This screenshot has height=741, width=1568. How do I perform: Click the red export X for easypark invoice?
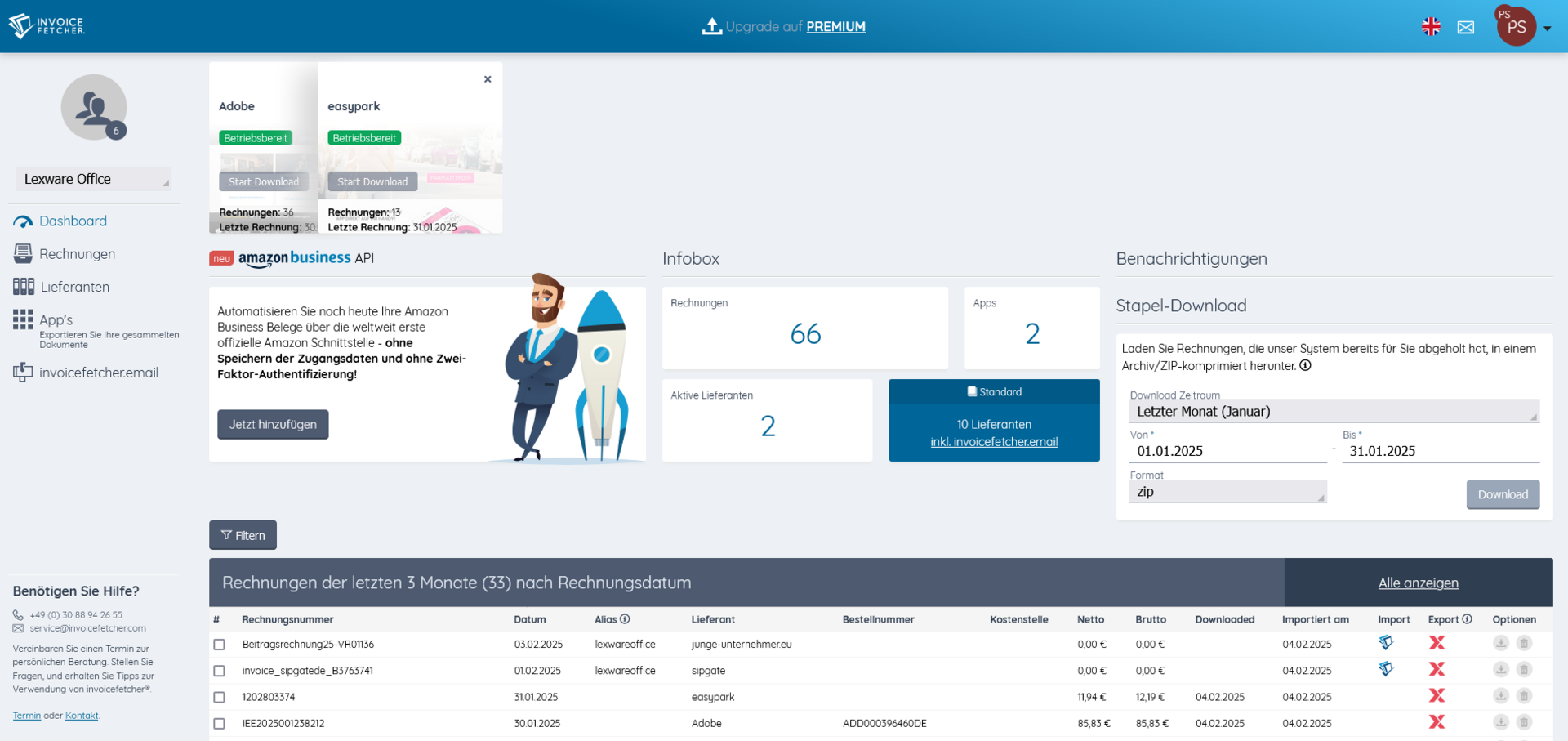pos(1437,696)
